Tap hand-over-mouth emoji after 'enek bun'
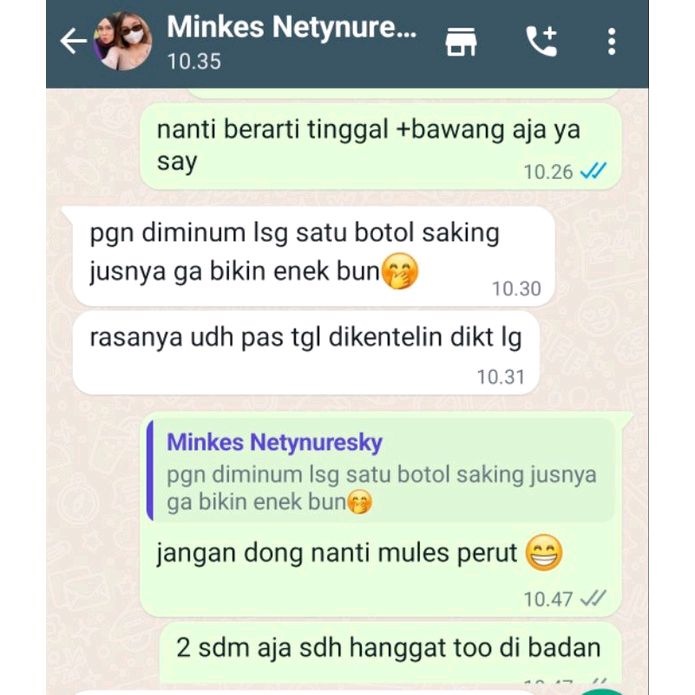This screenshot has width=695, height=695. tap(399, 271)
